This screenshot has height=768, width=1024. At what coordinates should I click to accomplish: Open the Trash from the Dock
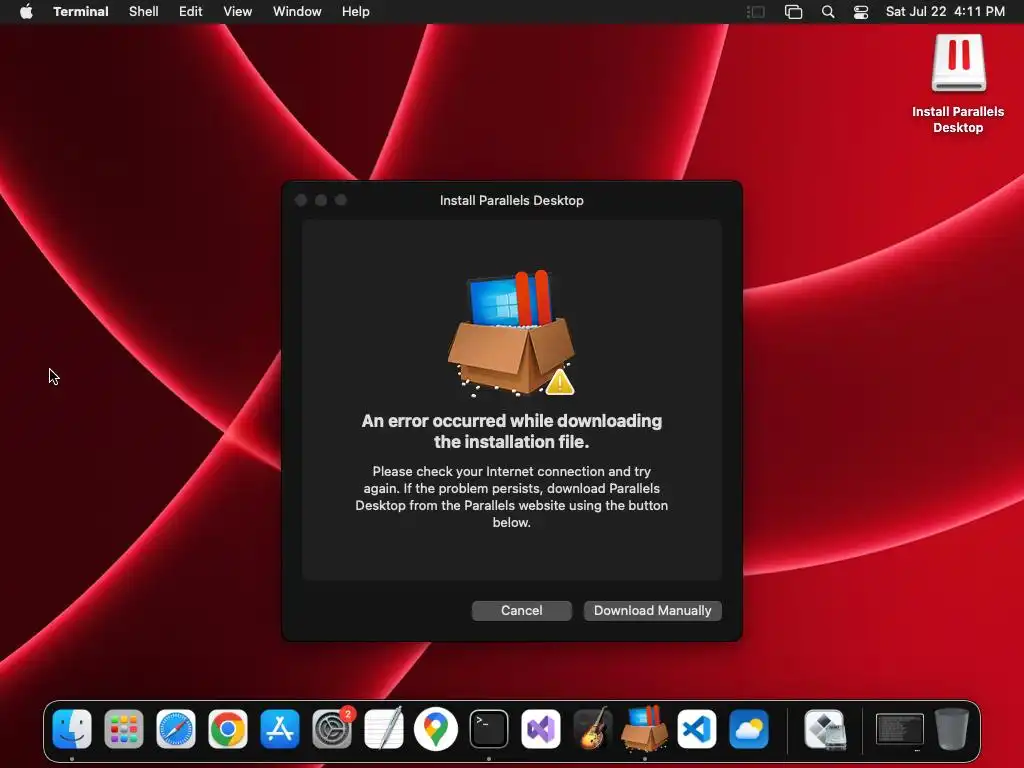coord(952,729)
